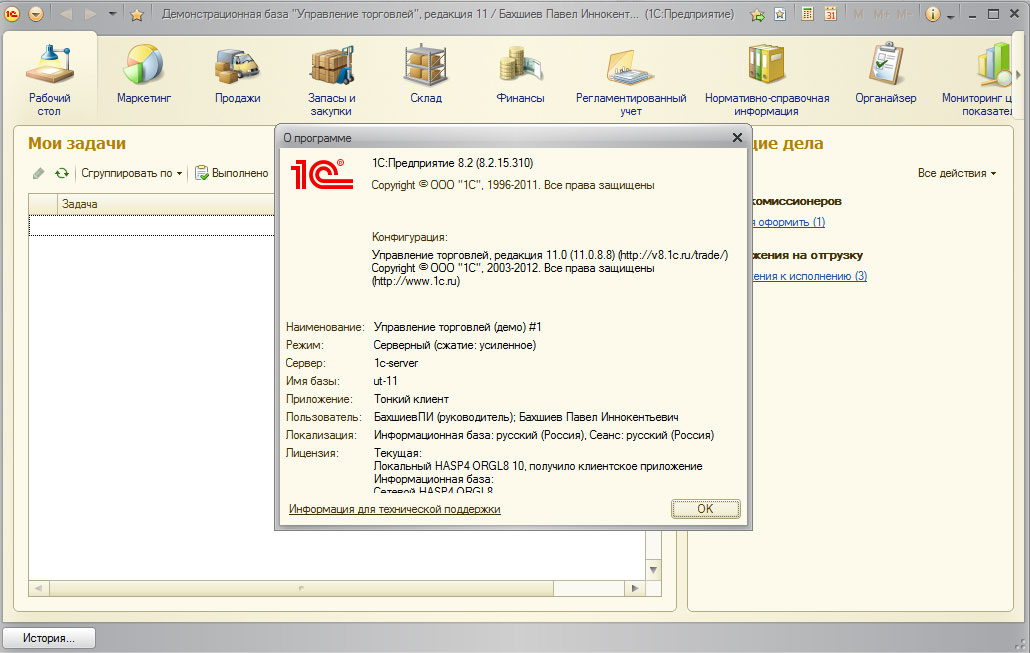This screenshot has width=1030, height=653.
Task: Click the Задача column header
Action: (166, 204)
